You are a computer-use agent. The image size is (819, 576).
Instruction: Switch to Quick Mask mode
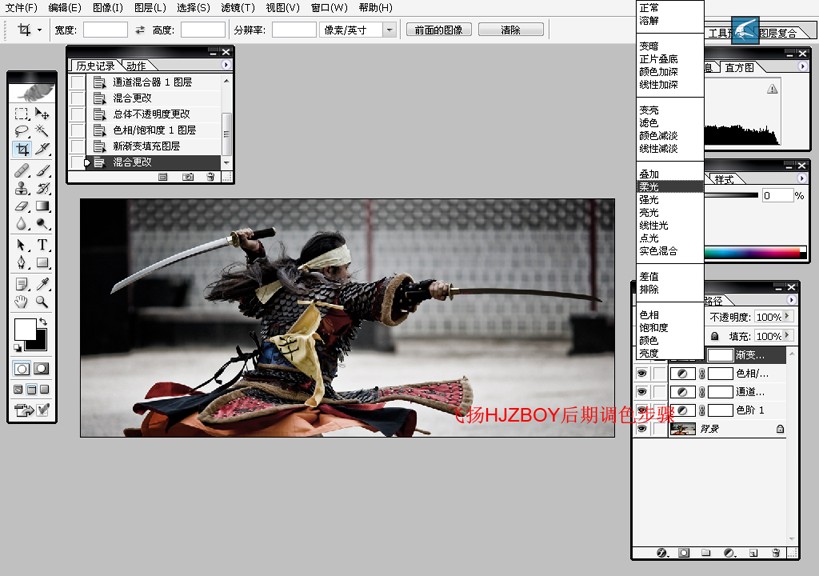pyautogui.click(x=41, y=369)
